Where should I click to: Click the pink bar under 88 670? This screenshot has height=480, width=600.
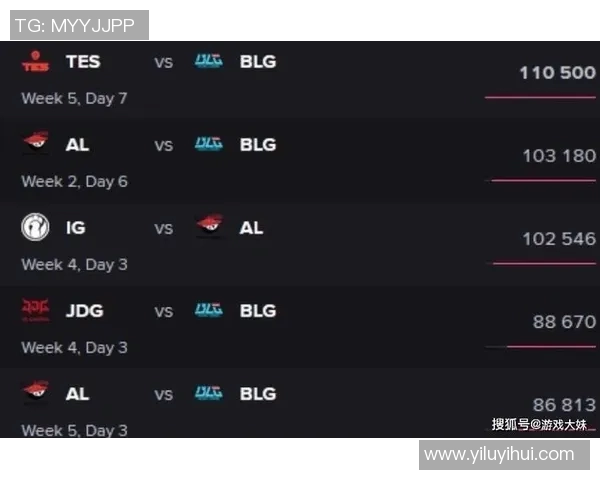(x=550, y=346)
